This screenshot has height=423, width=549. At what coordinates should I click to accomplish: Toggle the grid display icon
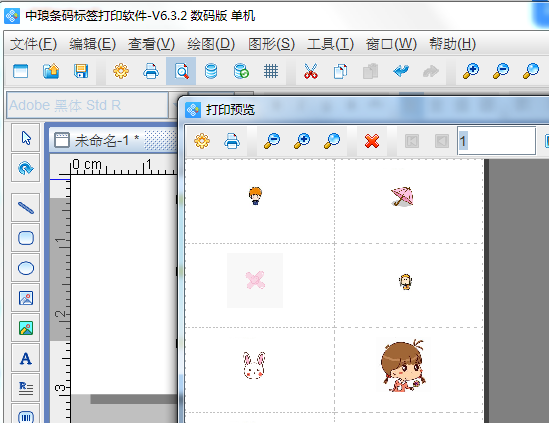(x=271, y=71)
